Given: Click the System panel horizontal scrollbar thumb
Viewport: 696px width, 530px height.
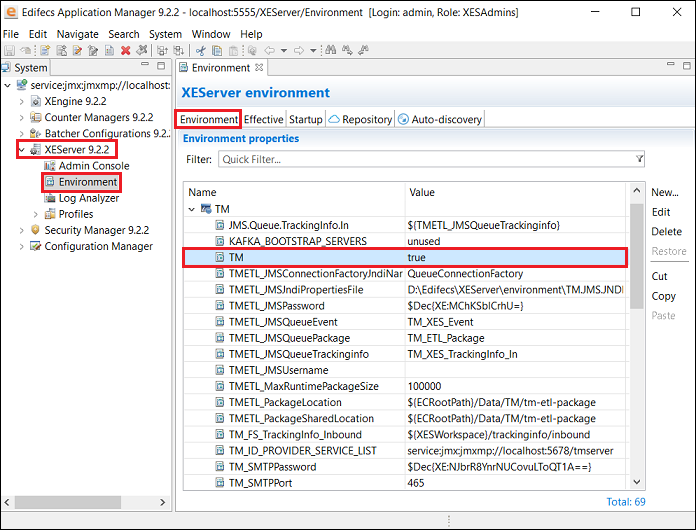Looking at the screenshot, I should tap(68, 502).
